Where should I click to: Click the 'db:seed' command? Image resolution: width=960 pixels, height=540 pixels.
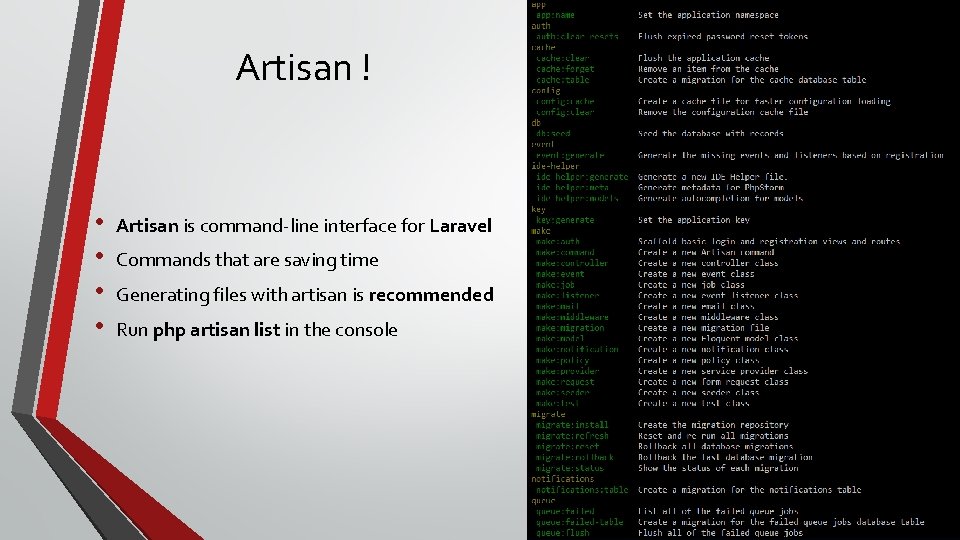pyautogui.click(x=553, y=133)
